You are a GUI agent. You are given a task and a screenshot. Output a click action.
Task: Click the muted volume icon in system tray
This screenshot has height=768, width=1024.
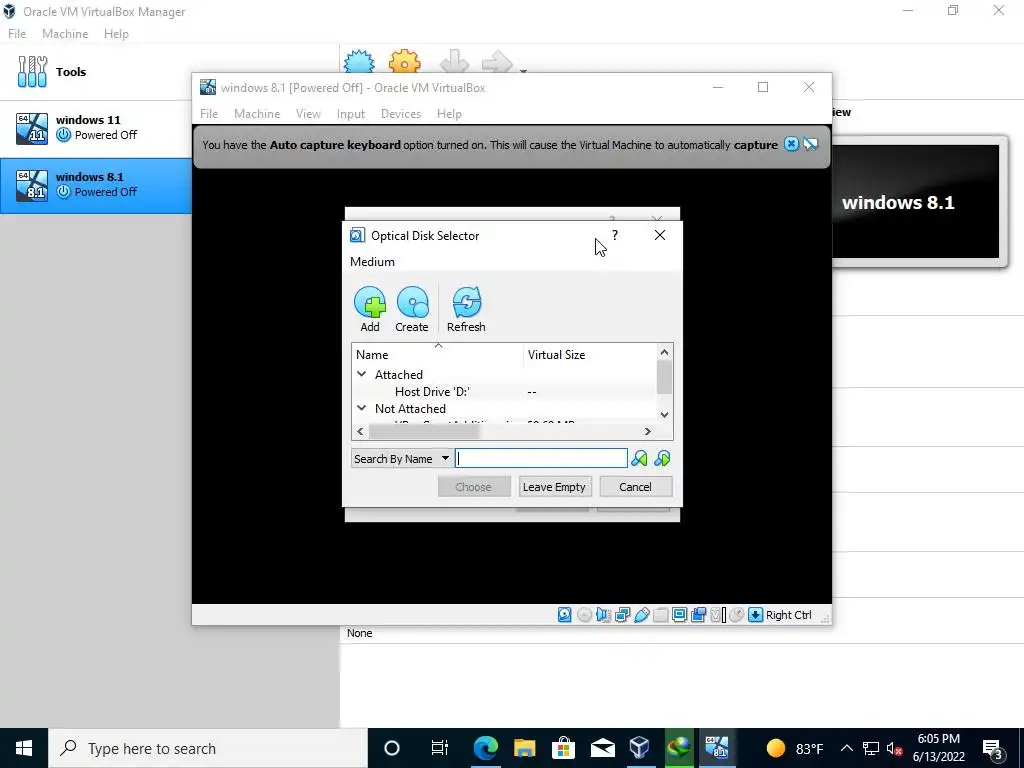(895, 748)
